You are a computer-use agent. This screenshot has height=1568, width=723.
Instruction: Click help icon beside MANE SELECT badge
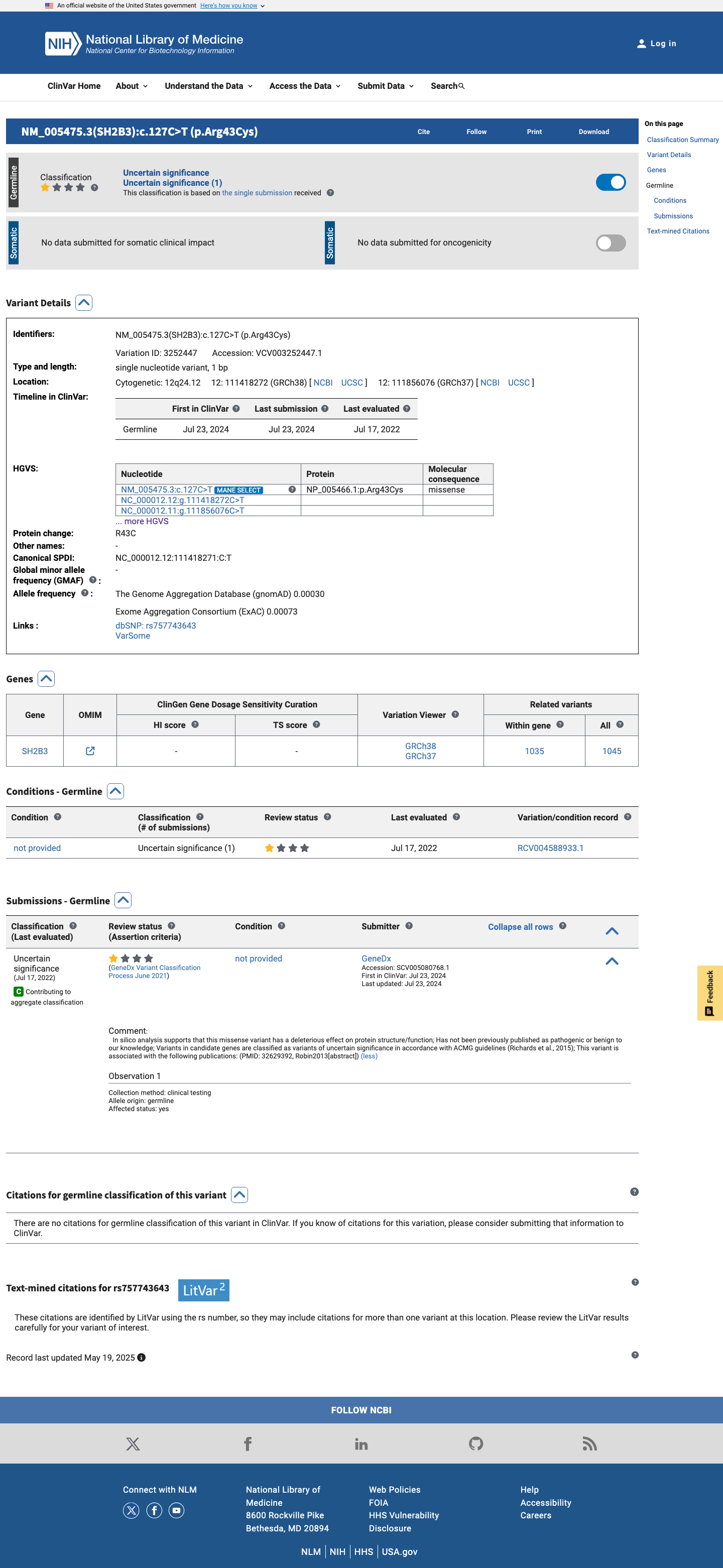(292, 490)
